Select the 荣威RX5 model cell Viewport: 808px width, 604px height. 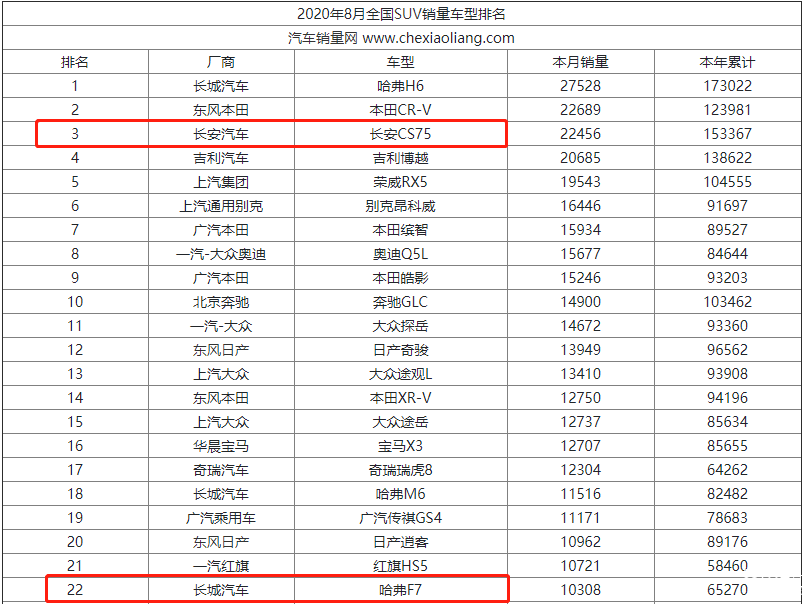click(400, 182)
